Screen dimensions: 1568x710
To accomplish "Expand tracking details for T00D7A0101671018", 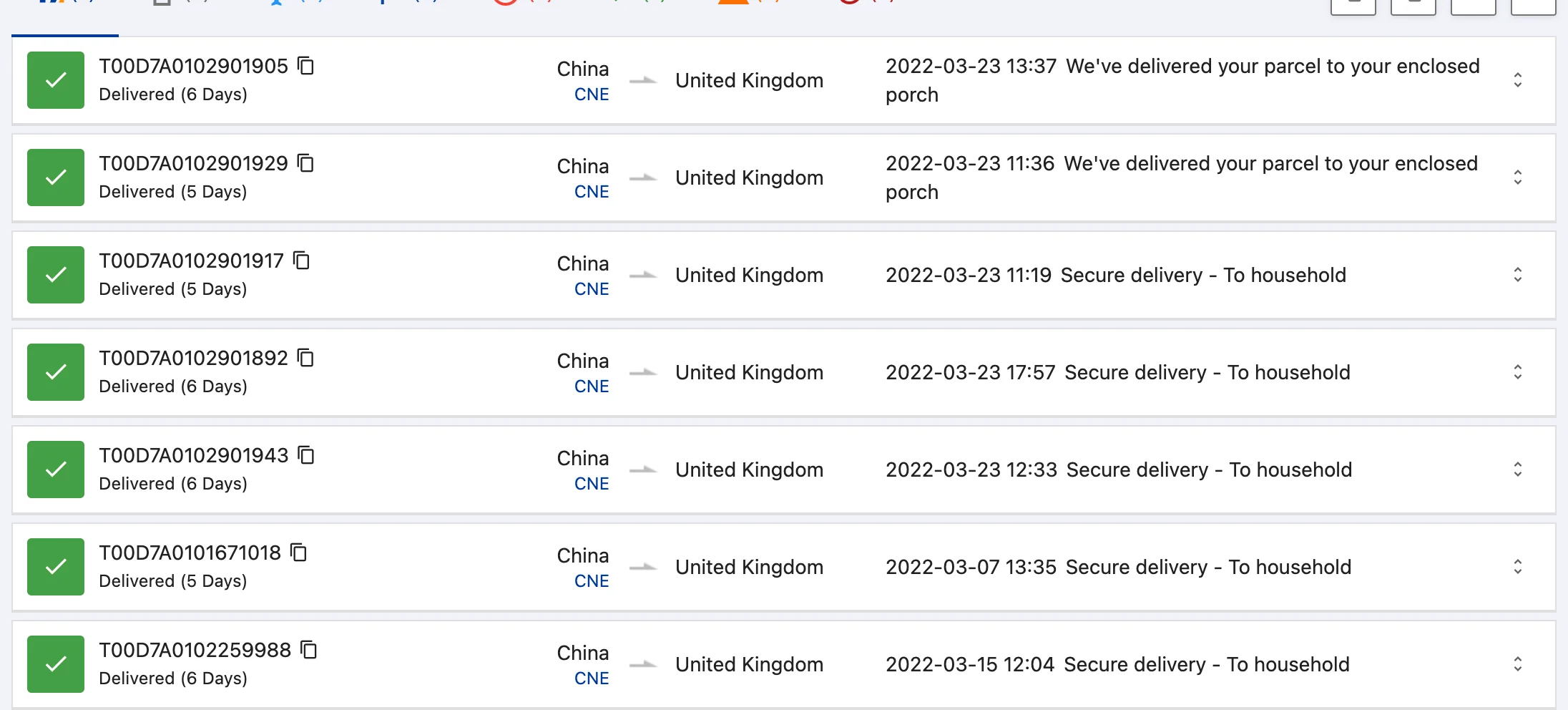I will [x=1518, y=567].
